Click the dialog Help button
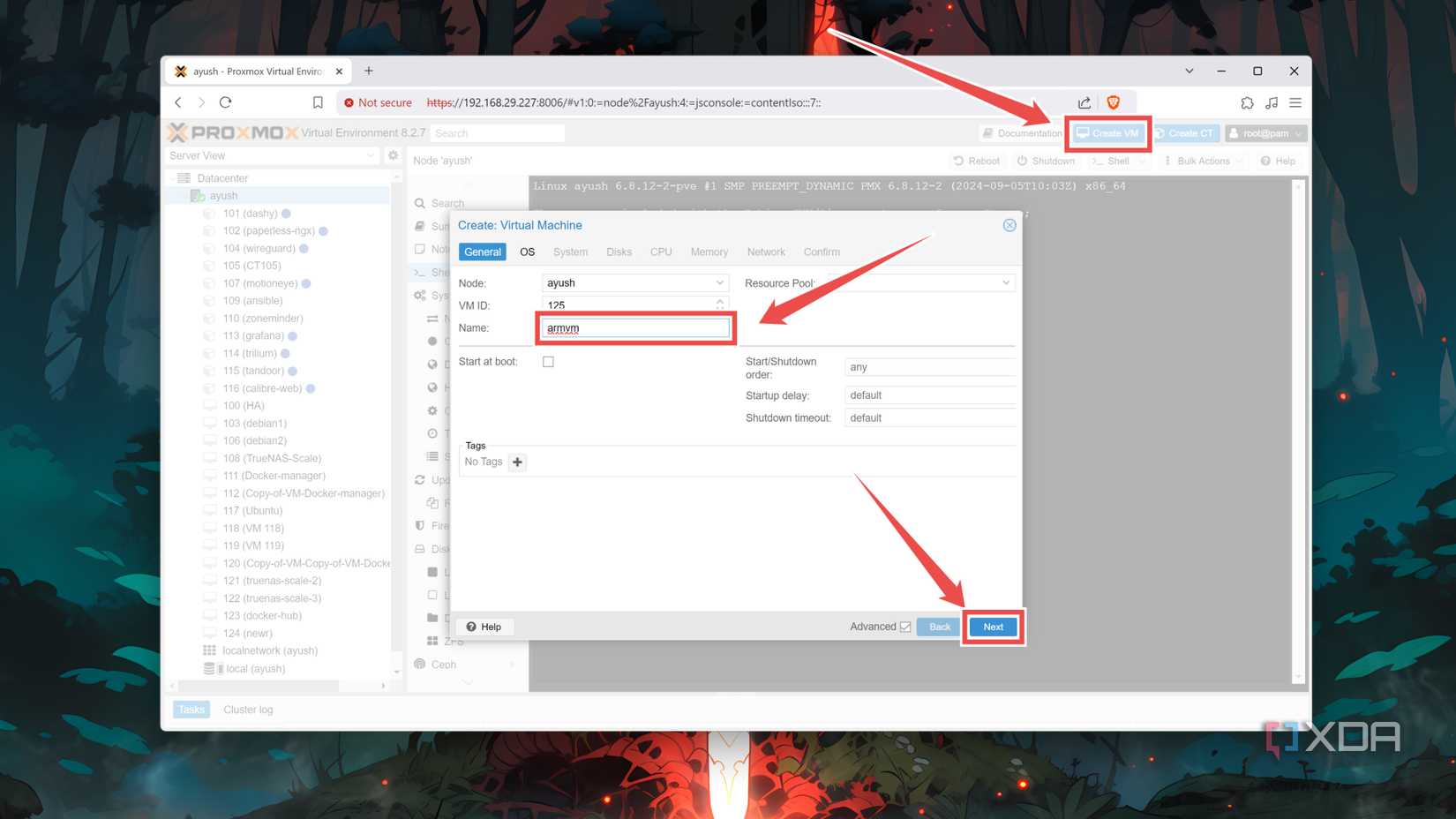The height and width of the screenshot is (819, 1456). click(x=484, y=627)
